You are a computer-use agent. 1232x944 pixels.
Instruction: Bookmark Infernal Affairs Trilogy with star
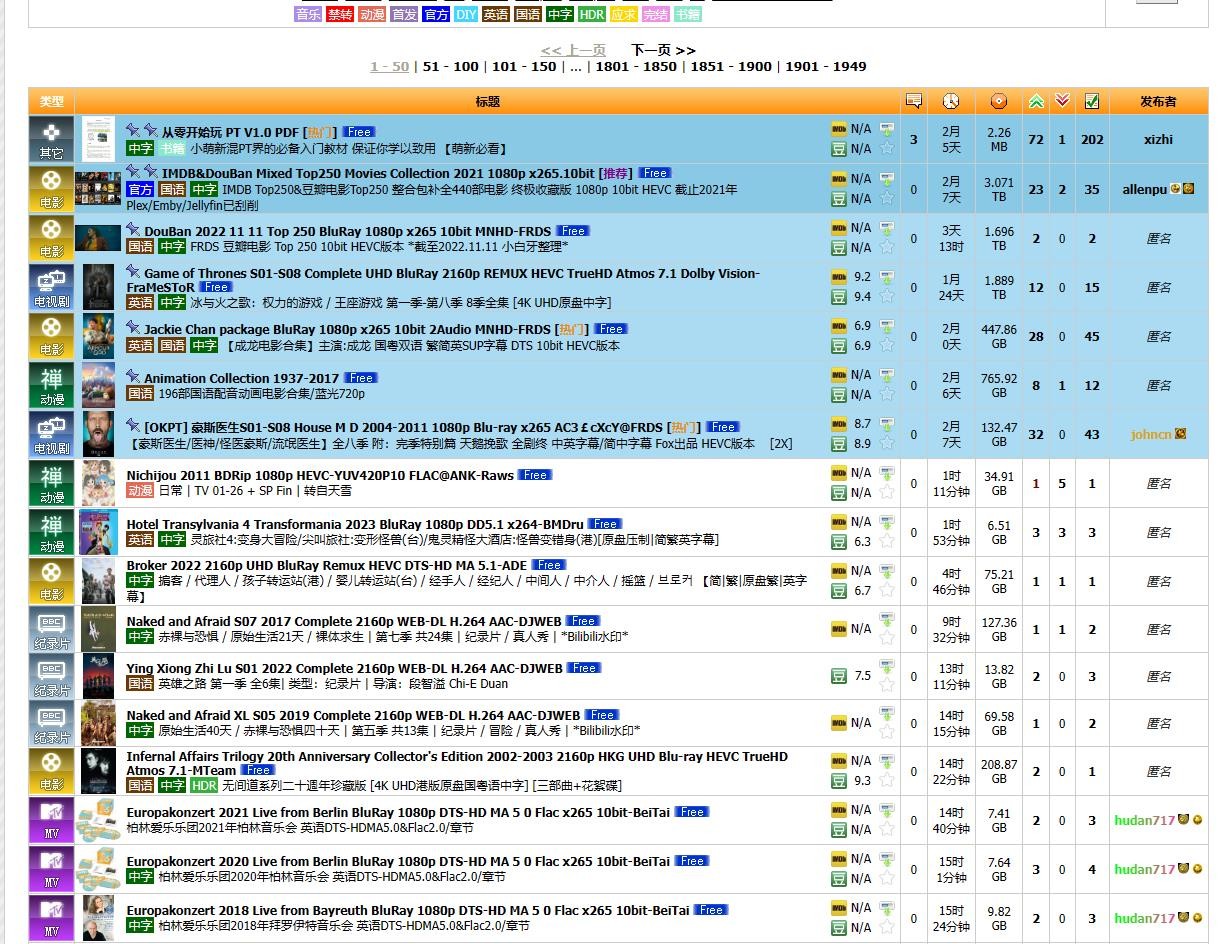coord(887,780)
